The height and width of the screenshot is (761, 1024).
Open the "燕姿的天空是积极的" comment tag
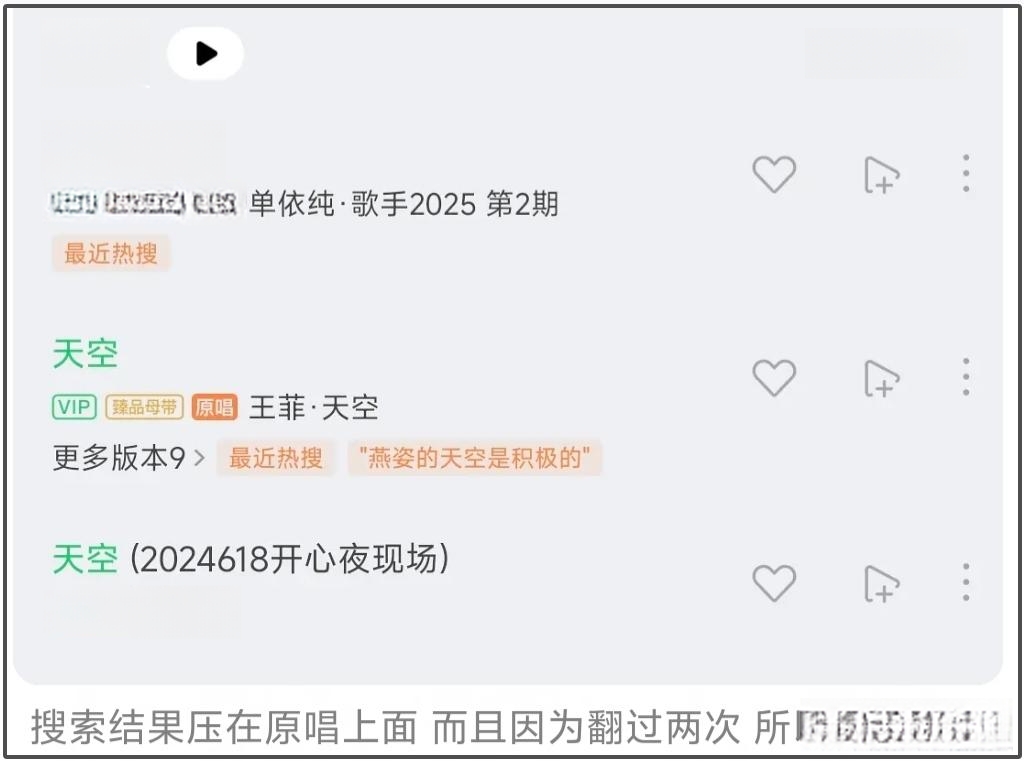pos(475,458)
